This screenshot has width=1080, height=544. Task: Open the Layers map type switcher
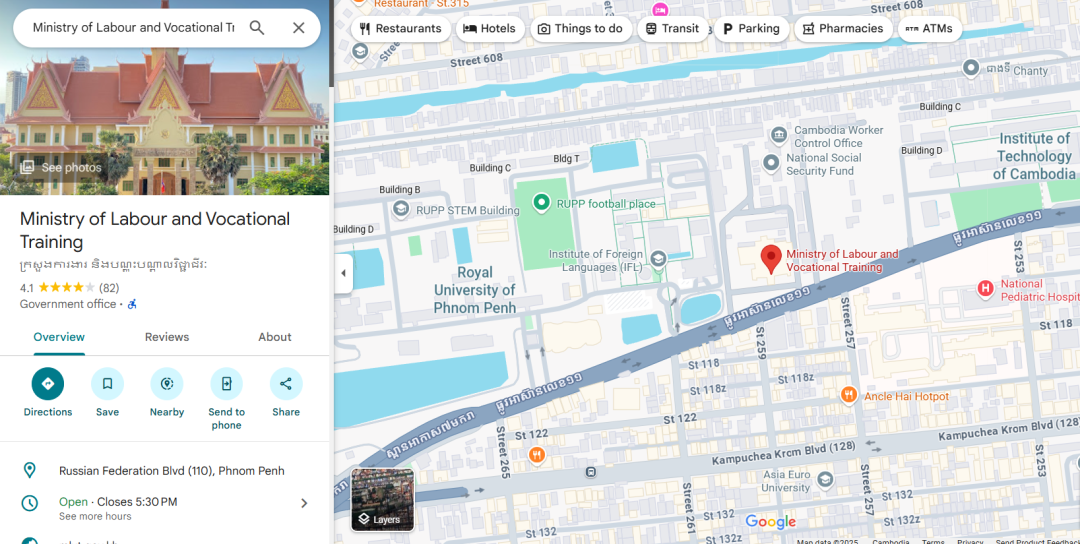382,500
